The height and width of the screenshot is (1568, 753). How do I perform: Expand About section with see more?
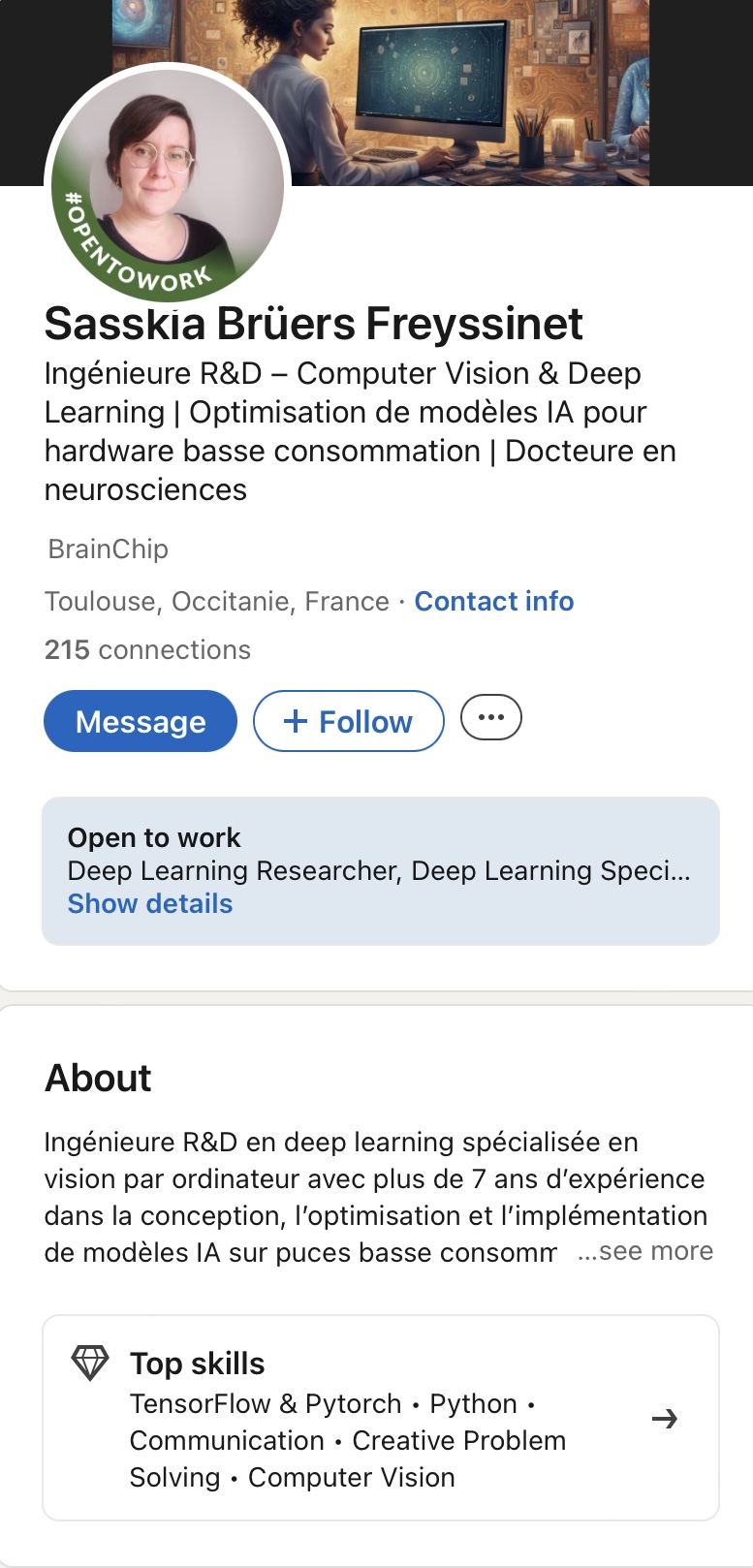tap(645, 1251)
